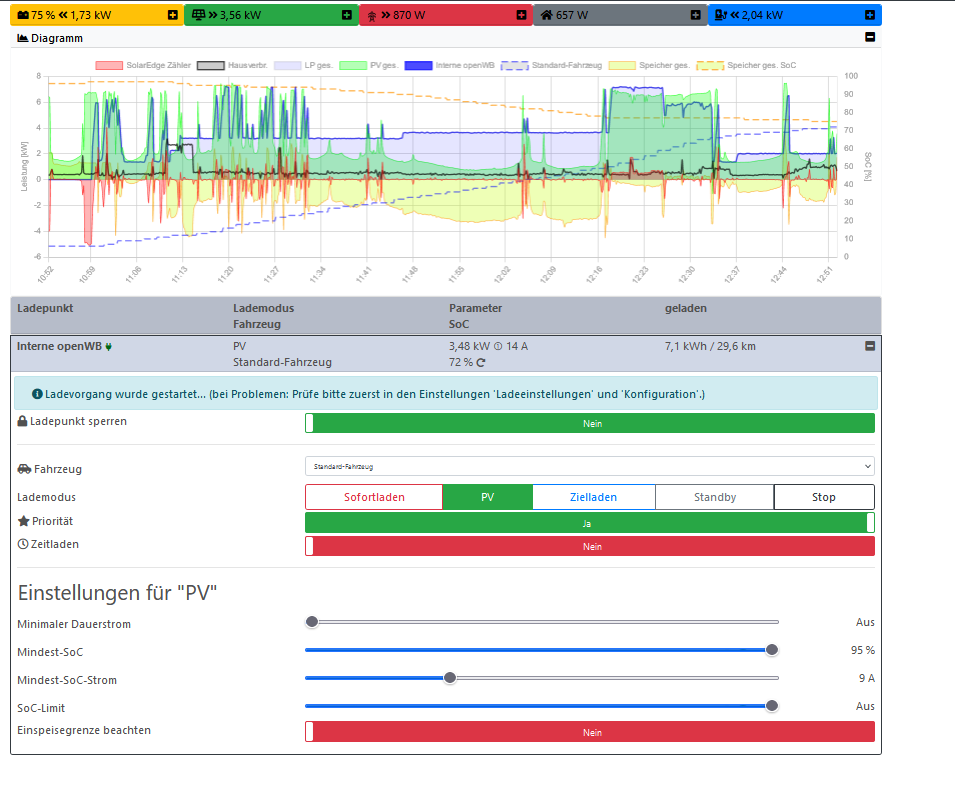Select Standby charge mode
The width and height of the screenshot is (955, 785).
point(715,497)
